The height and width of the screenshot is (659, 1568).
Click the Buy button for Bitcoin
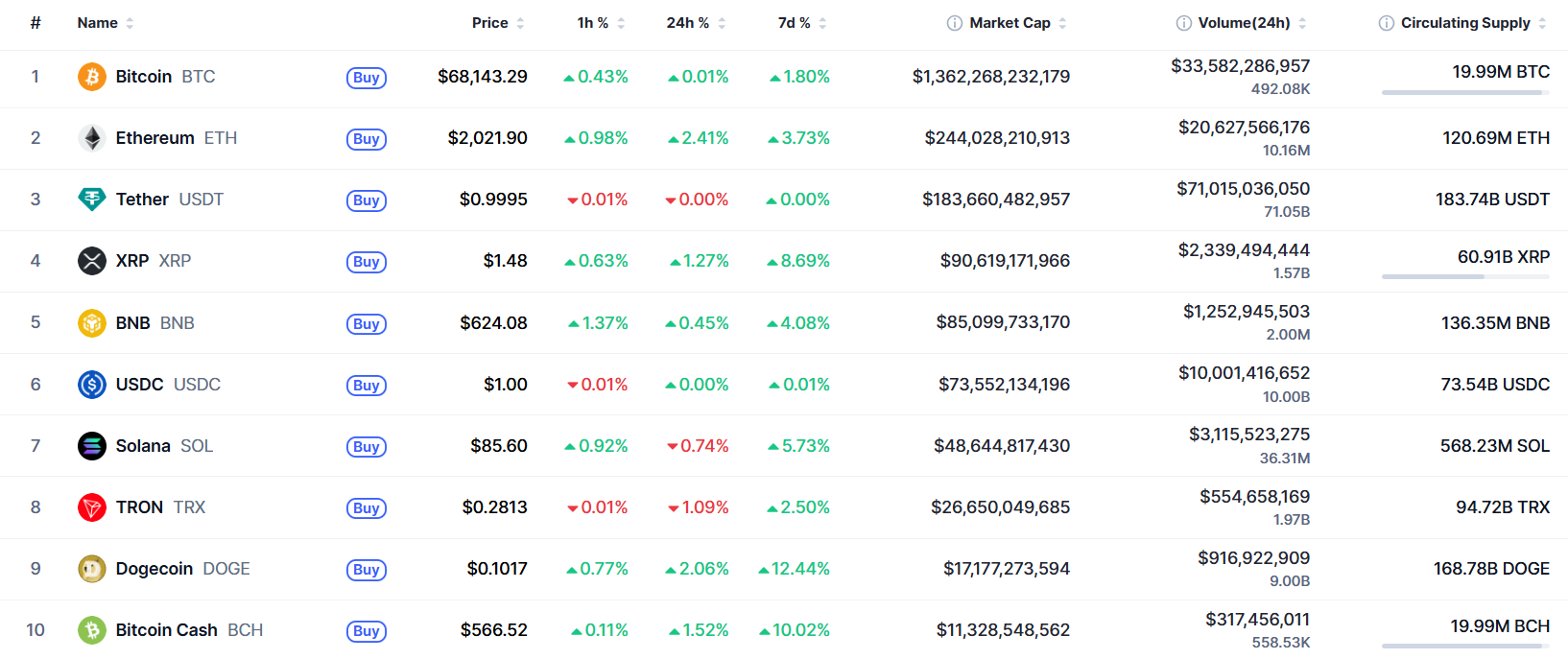pos(367,78)
